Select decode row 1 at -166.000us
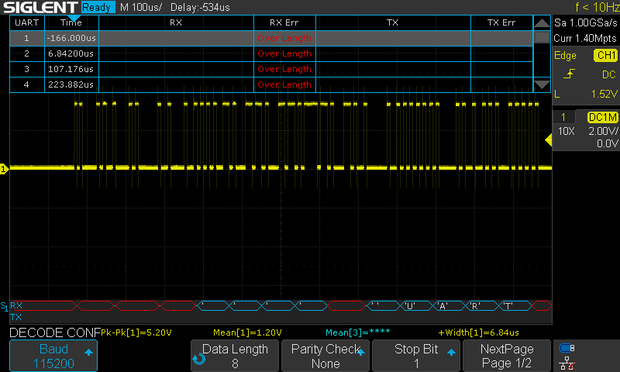 tap(271, 38)
